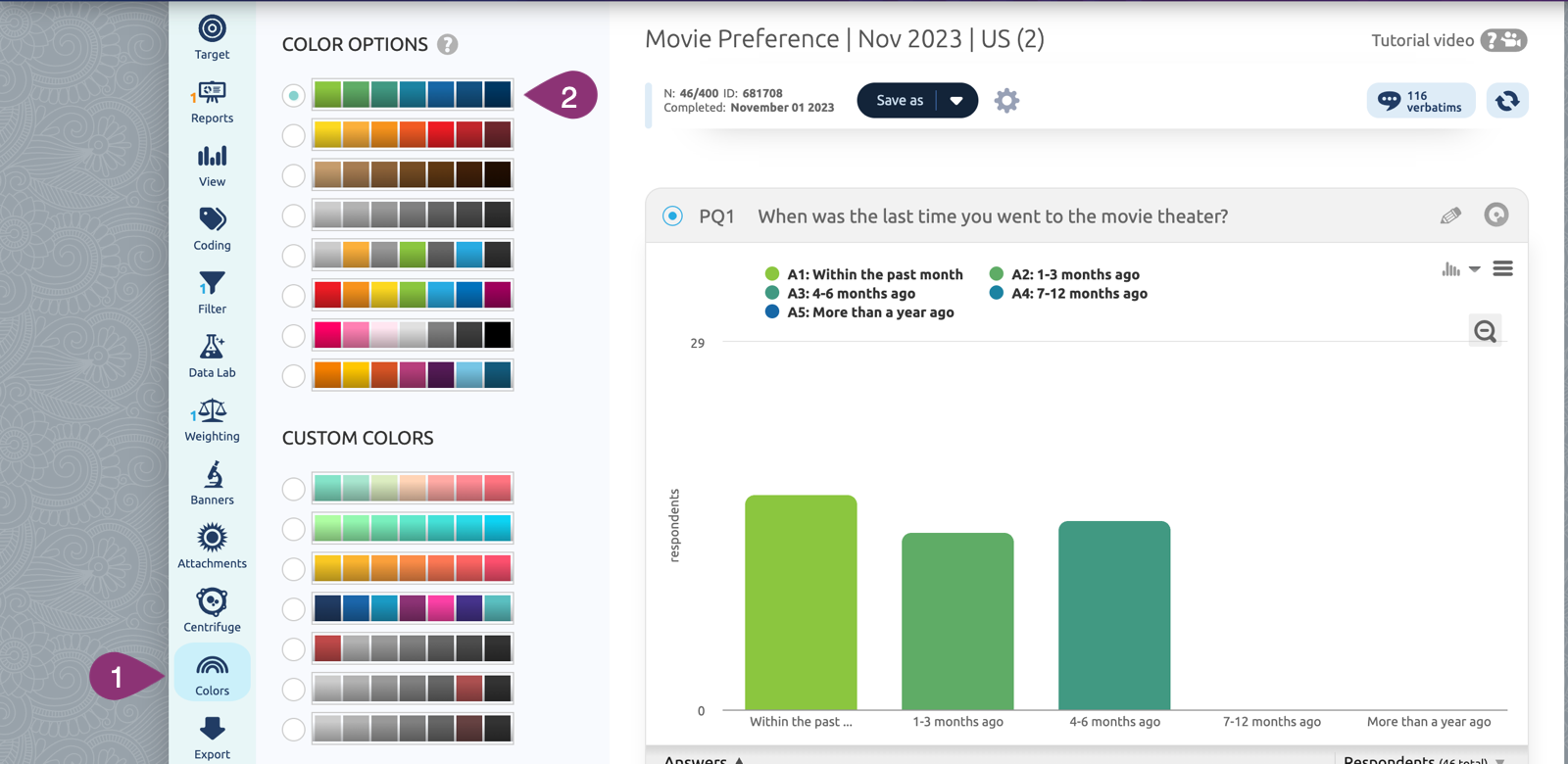The height and width of the screenshot is (764, 1568).
Task: Click the zoom out magnifier on chart
Action: tap(1485, 331)
